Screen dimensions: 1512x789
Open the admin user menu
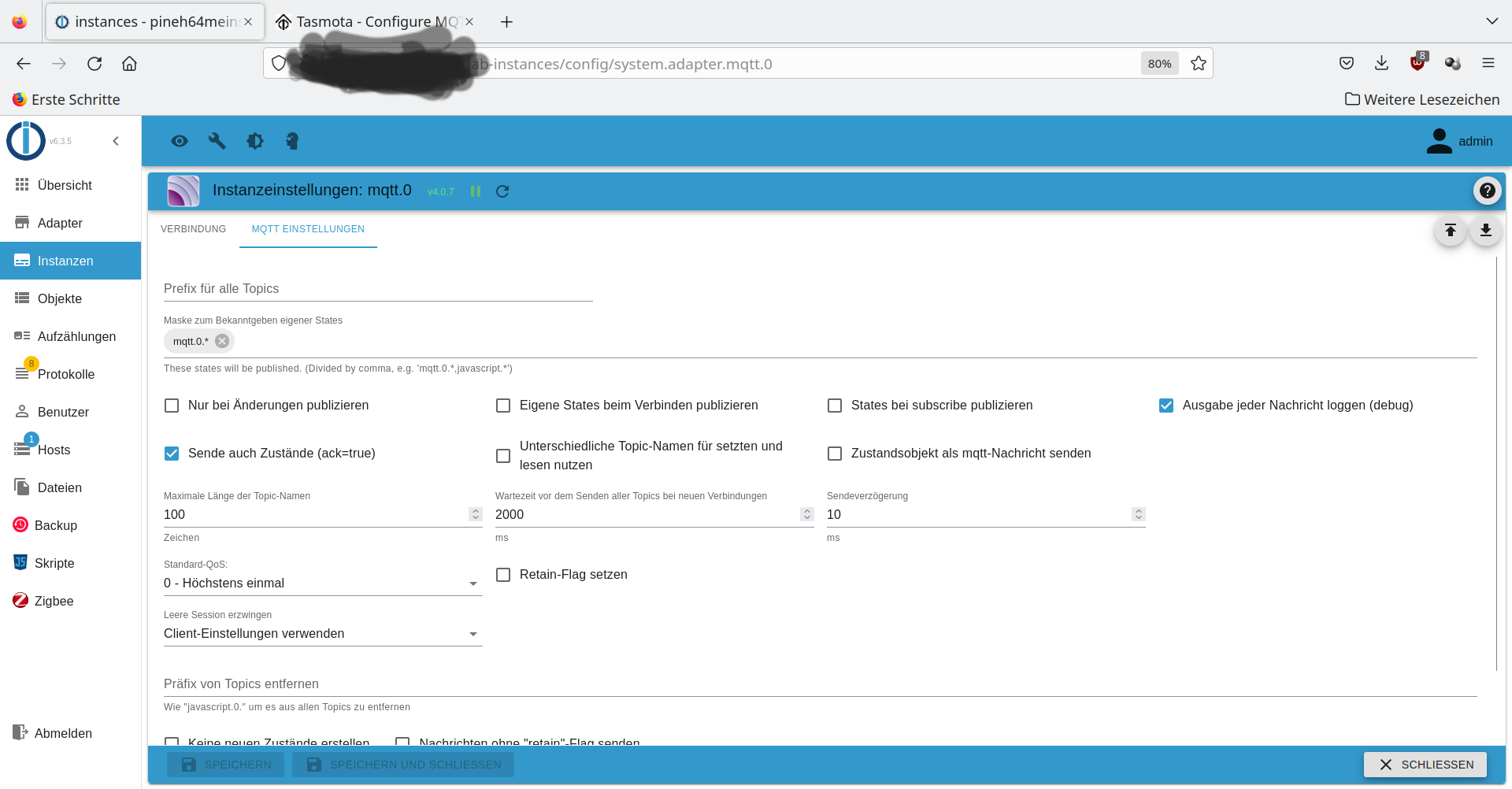1459,141
